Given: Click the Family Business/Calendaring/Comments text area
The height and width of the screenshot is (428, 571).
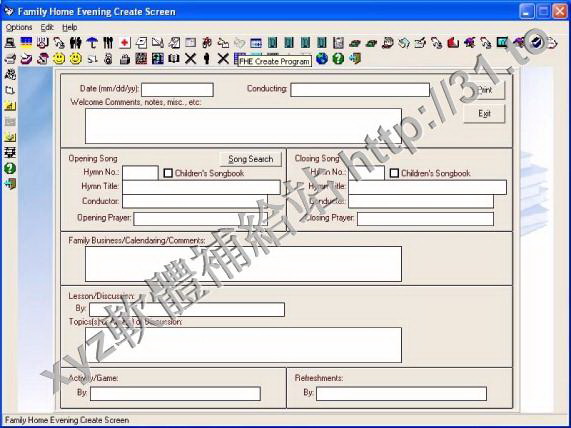Looking at the screenshot, I should coord(243,264).
